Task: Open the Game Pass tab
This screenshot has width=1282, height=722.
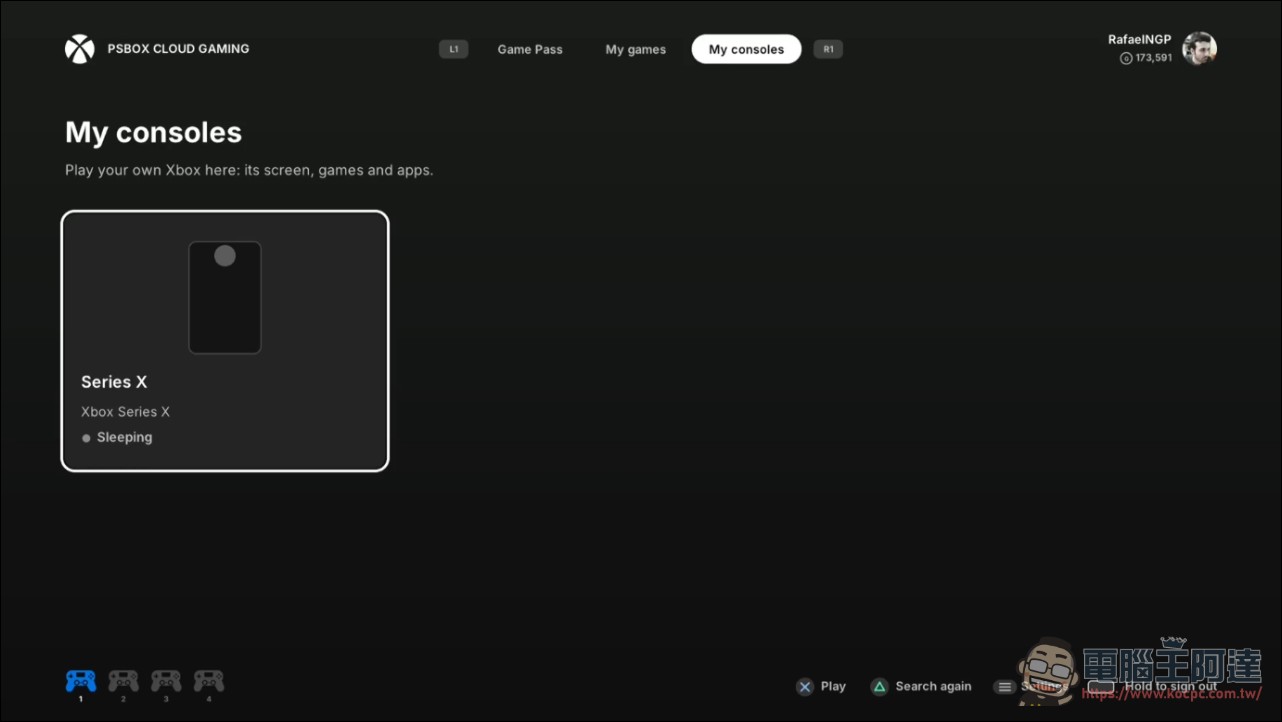Action: 530,49
